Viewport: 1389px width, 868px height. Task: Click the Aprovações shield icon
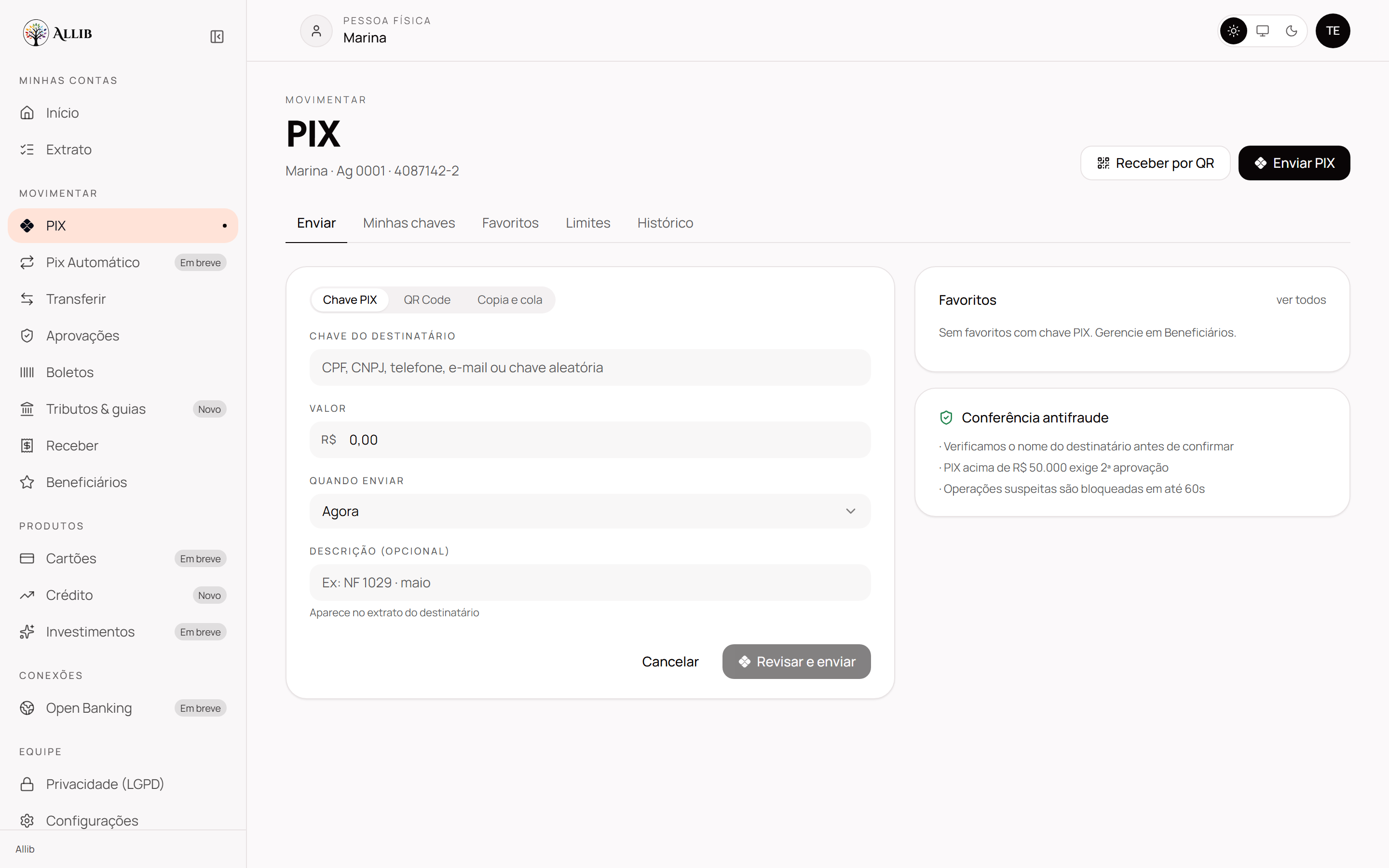[27, 336]
